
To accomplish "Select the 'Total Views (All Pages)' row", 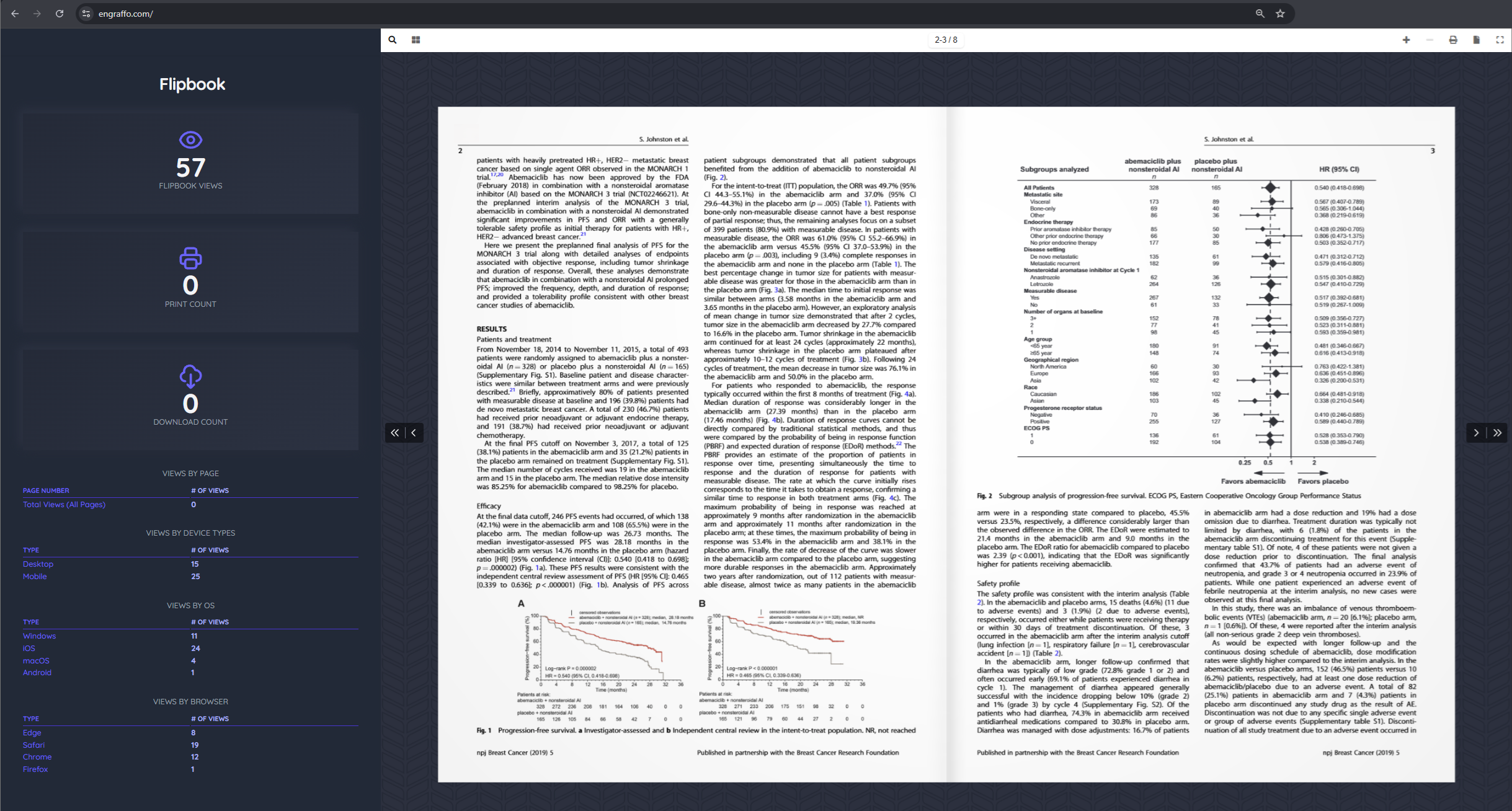I will click(190, 505).
